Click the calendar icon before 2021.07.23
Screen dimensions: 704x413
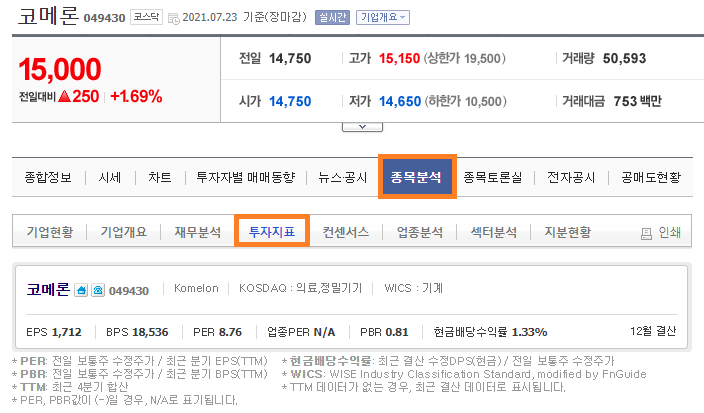(x=173, y=19)
